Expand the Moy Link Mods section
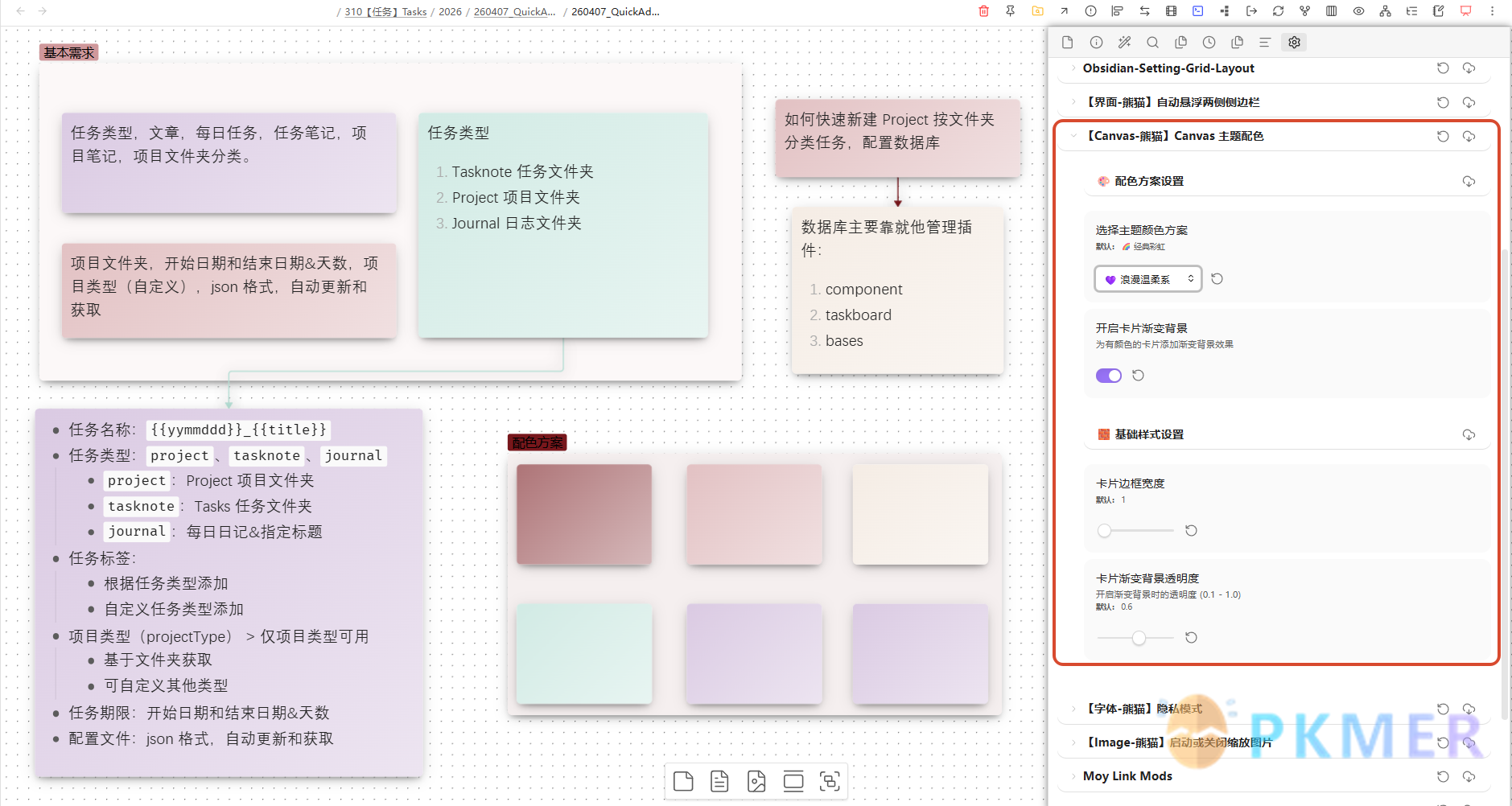 (1073, 776)
